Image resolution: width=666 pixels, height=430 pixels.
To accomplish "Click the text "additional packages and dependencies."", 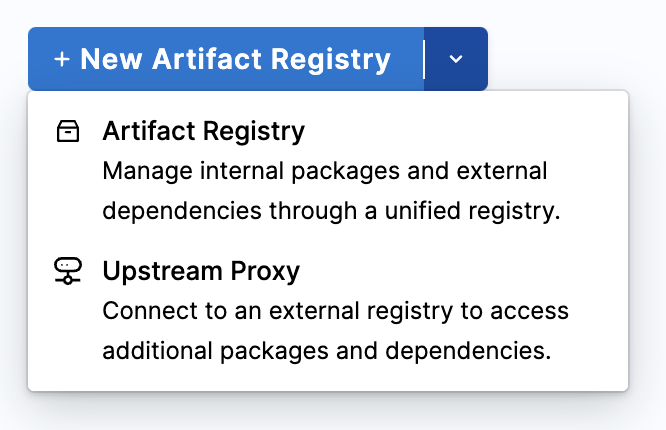I will tap(327, 351).
